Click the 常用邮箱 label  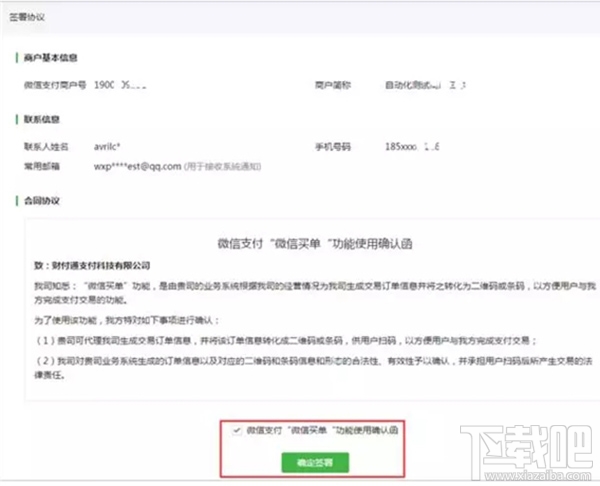point(42,166)
